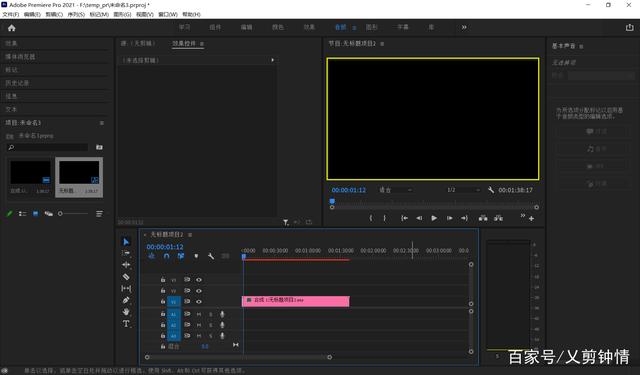Toggle V2 track output eye
Viewport: 640px width, 375px height.
(x=199, y=291)
